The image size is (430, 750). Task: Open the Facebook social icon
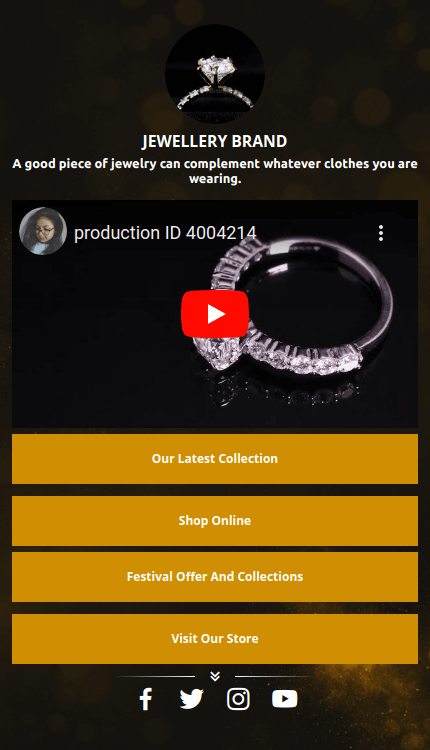[146, 699]
